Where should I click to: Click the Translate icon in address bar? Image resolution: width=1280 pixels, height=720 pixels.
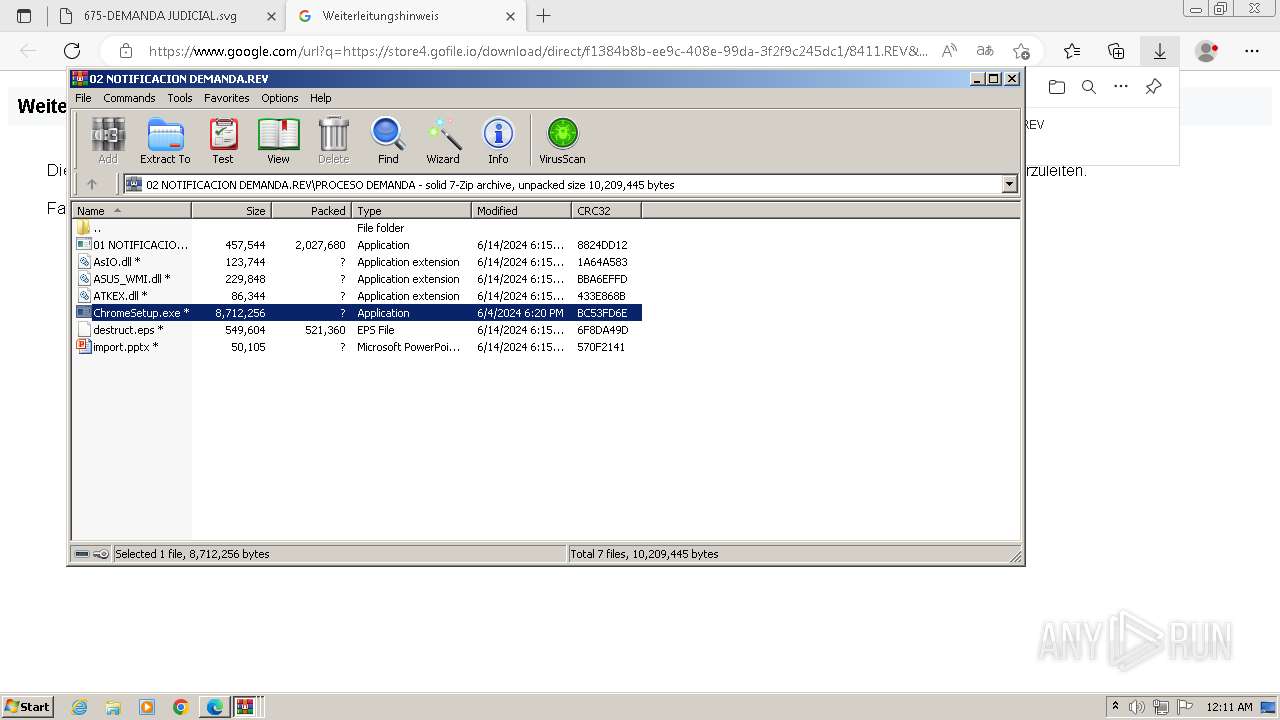pos(985,51)
